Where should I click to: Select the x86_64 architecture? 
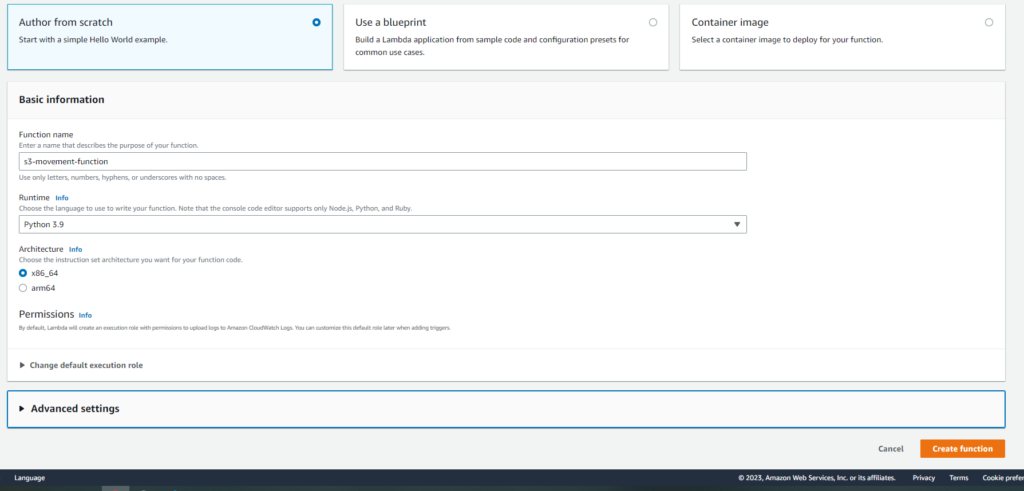point(23,273)
